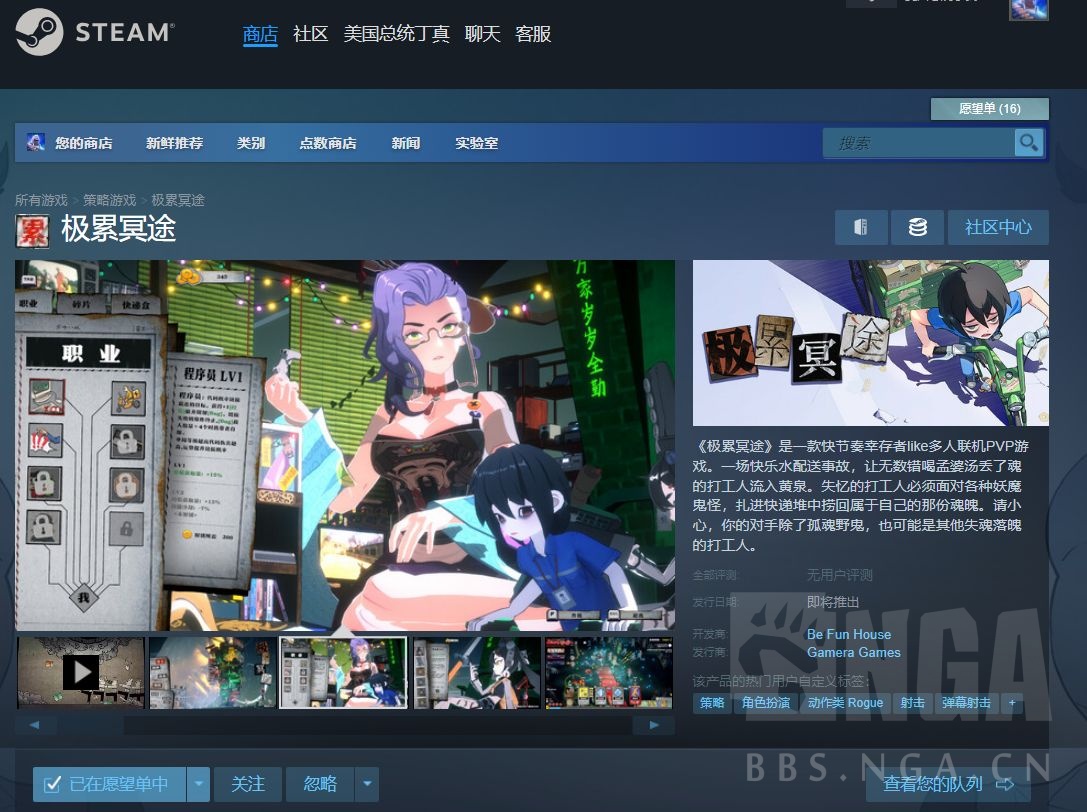The width and height of the screenshot is (1087, 812).
Task: Expand the dropdown arrow next to 忽略
Action: click(x=367, y=784)
